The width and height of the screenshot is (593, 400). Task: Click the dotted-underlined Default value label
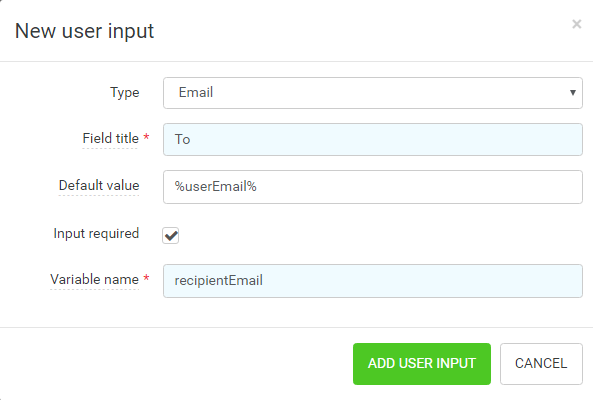coord(99,186)
